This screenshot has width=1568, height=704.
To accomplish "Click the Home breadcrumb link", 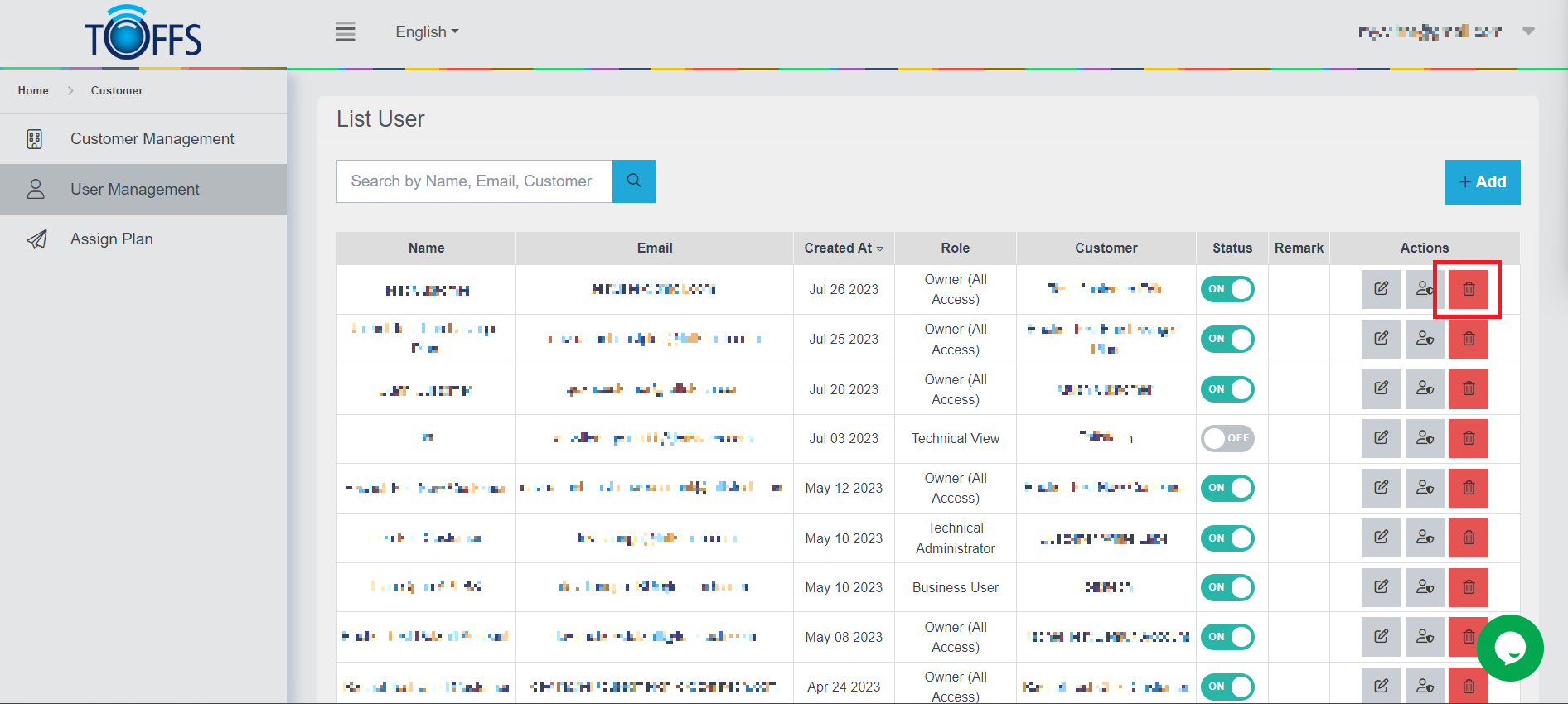I will tap(33, 90).
